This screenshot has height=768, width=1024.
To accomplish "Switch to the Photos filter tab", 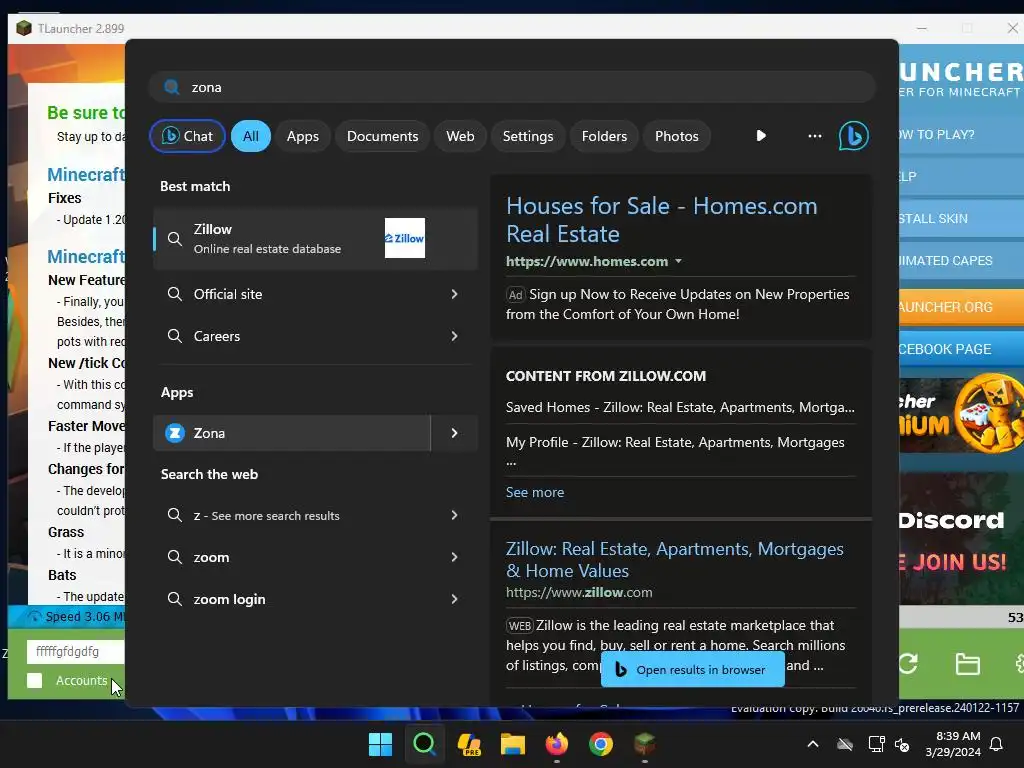I will pyautogui.click(x=677, y=136).
